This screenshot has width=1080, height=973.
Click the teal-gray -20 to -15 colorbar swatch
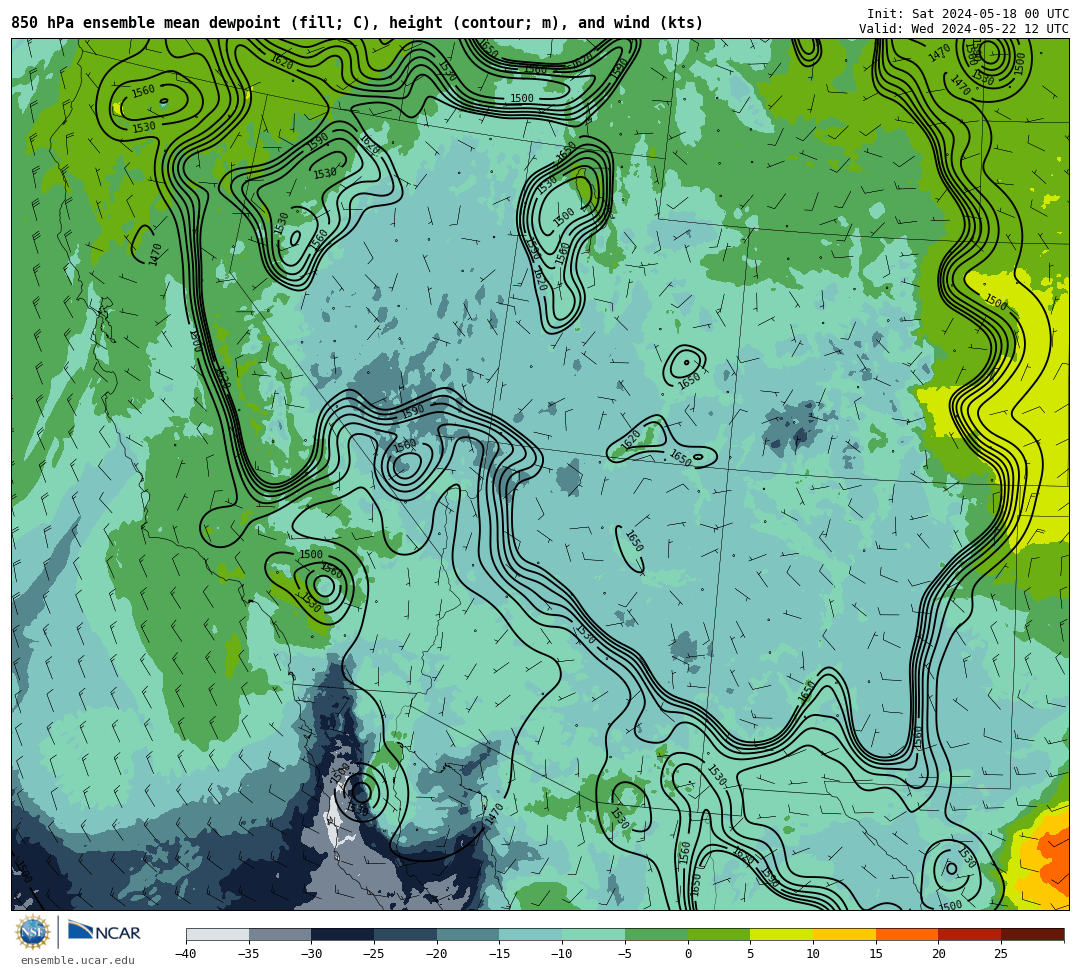pyautogui.click(x=468, y=934)
